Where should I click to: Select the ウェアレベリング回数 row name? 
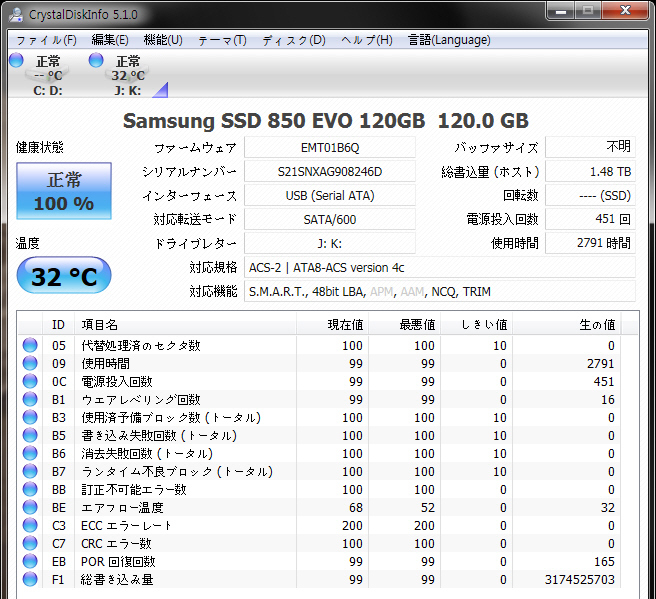click(x=141, y=399)
